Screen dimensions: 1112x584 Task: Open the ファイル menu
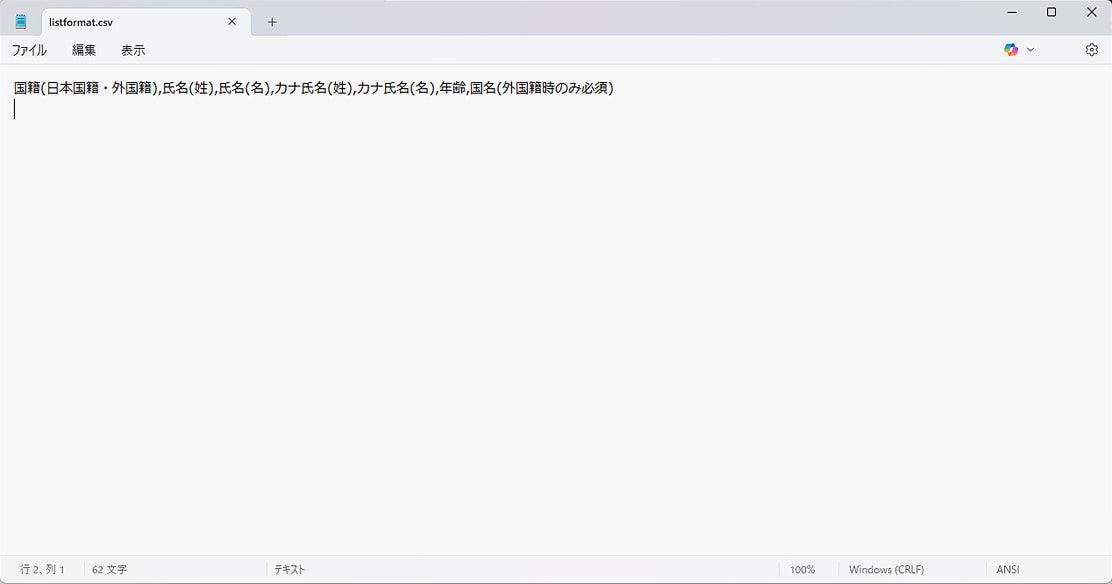[30, 50]
